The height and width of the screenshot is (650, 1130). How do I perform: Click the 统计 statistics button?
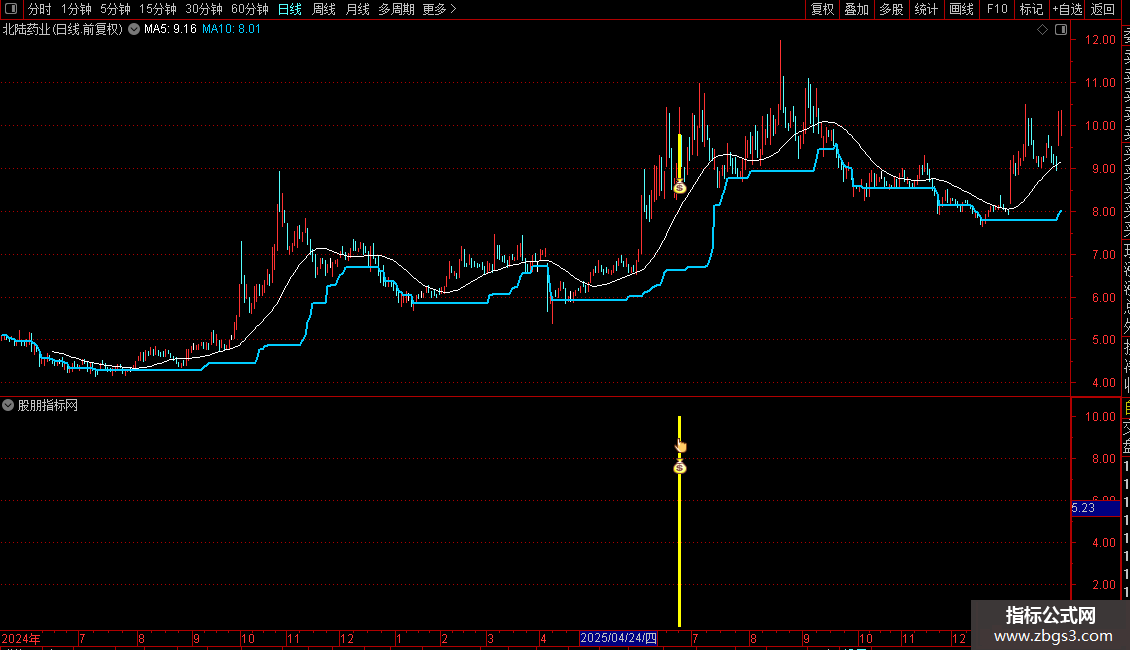[926, 9]
